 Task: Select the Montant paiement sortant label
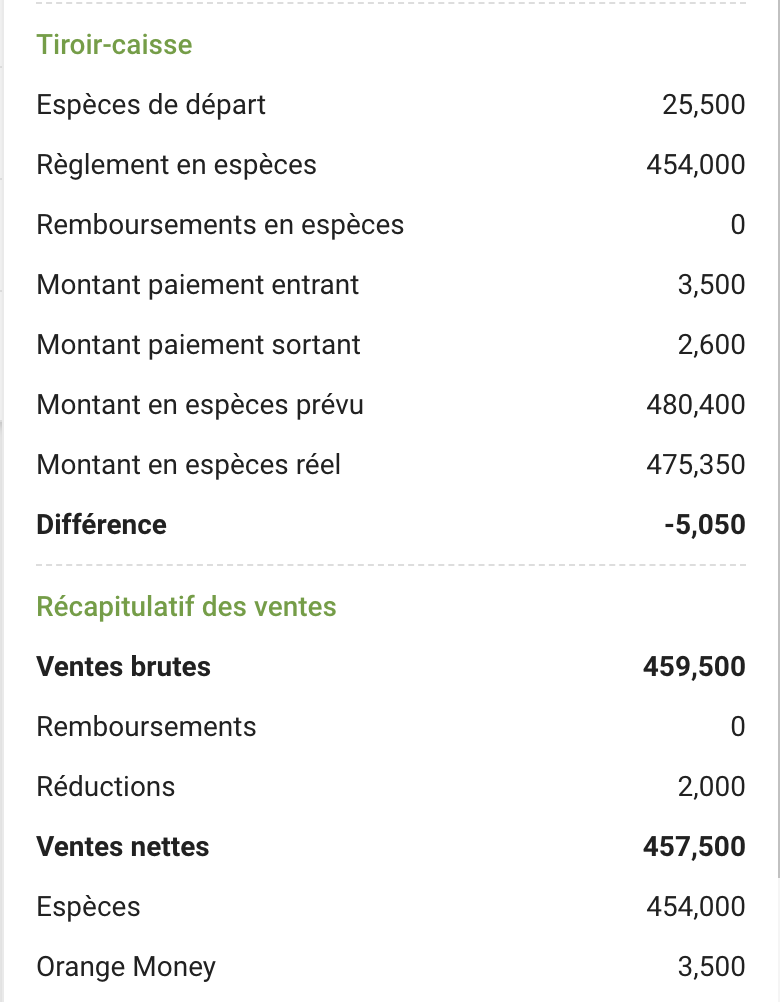pos(198,345)
